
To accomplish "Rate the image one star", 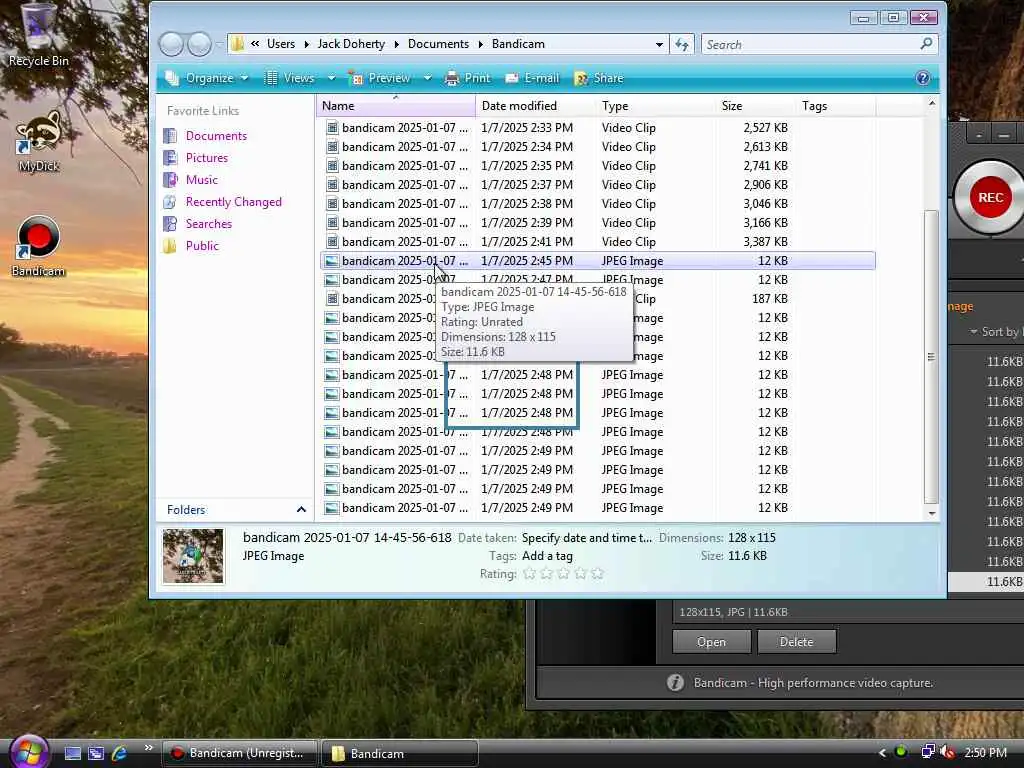I will 530,574.
